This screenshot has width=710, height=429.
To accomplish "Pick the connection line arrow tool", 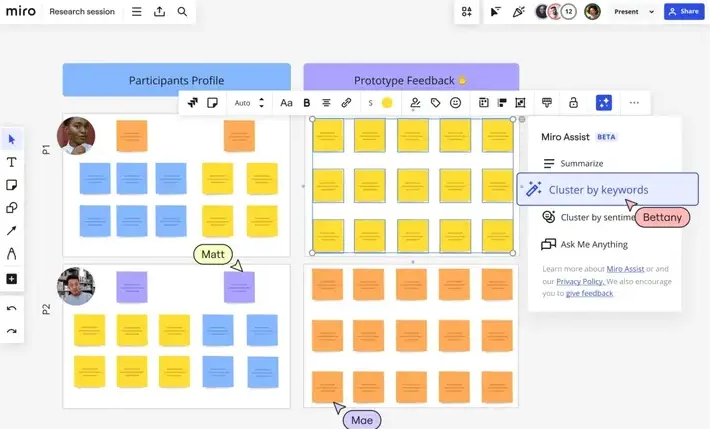I will point(12,231).
